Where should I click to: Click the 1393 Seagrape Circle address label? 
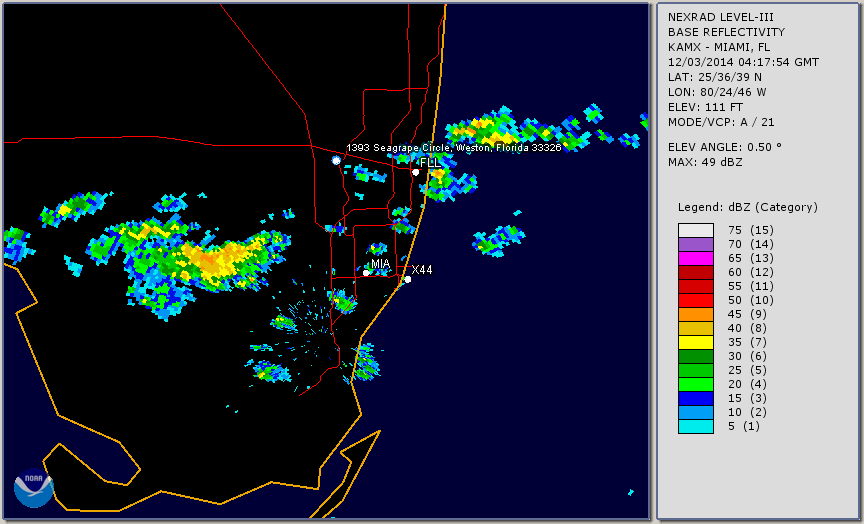pos(453,148)
